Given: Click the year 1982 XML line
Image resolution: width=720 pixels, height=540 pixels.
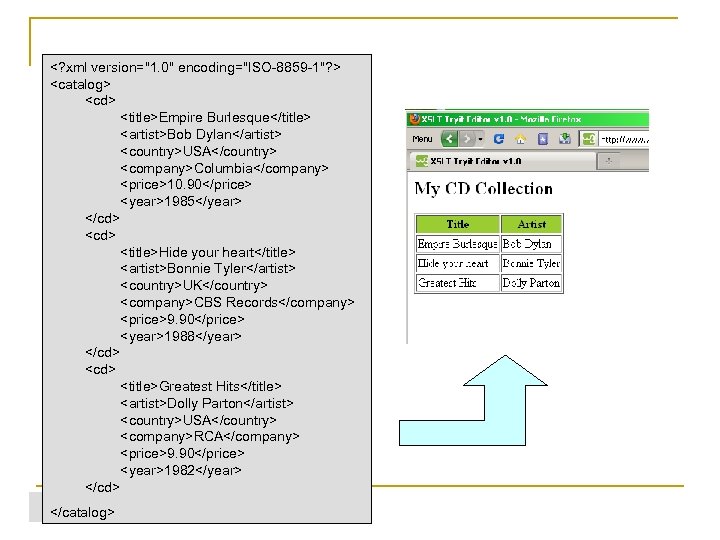Looking at the screenshot, I should click(180, 471).
